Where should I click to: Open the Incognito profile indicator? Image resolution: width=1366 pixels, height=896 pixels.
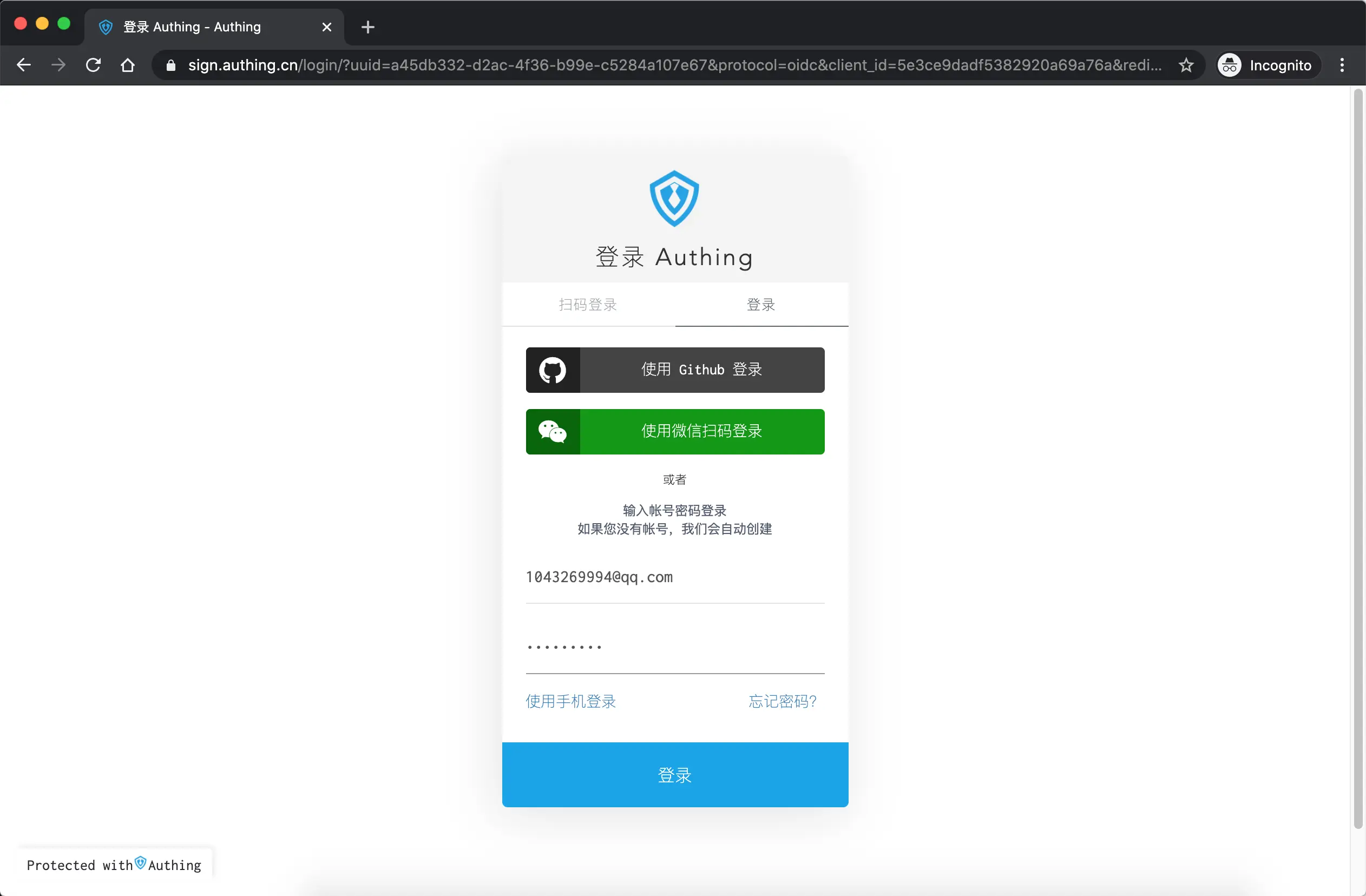click(x=1269, y=65)
